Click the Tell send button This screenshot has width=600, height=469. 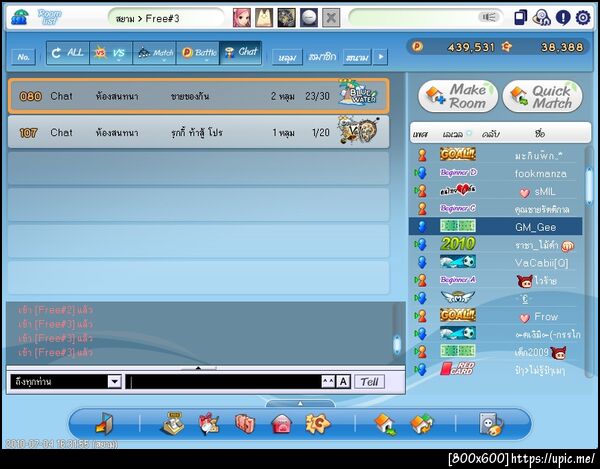(x=369, y=381)
